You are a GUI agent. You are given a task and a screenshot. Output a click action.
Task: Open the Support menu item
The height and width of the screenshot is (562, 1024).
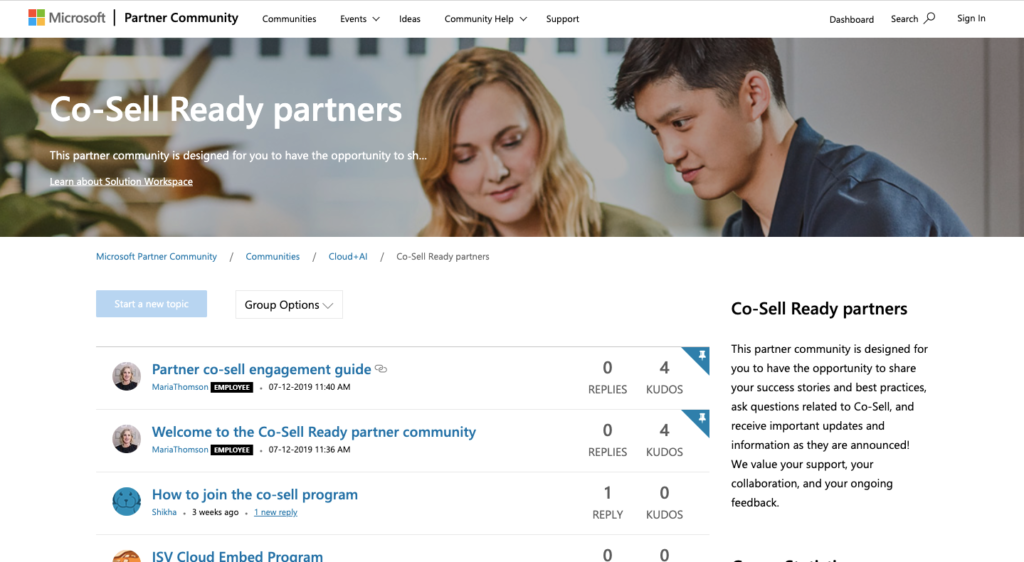coord(562,19)
